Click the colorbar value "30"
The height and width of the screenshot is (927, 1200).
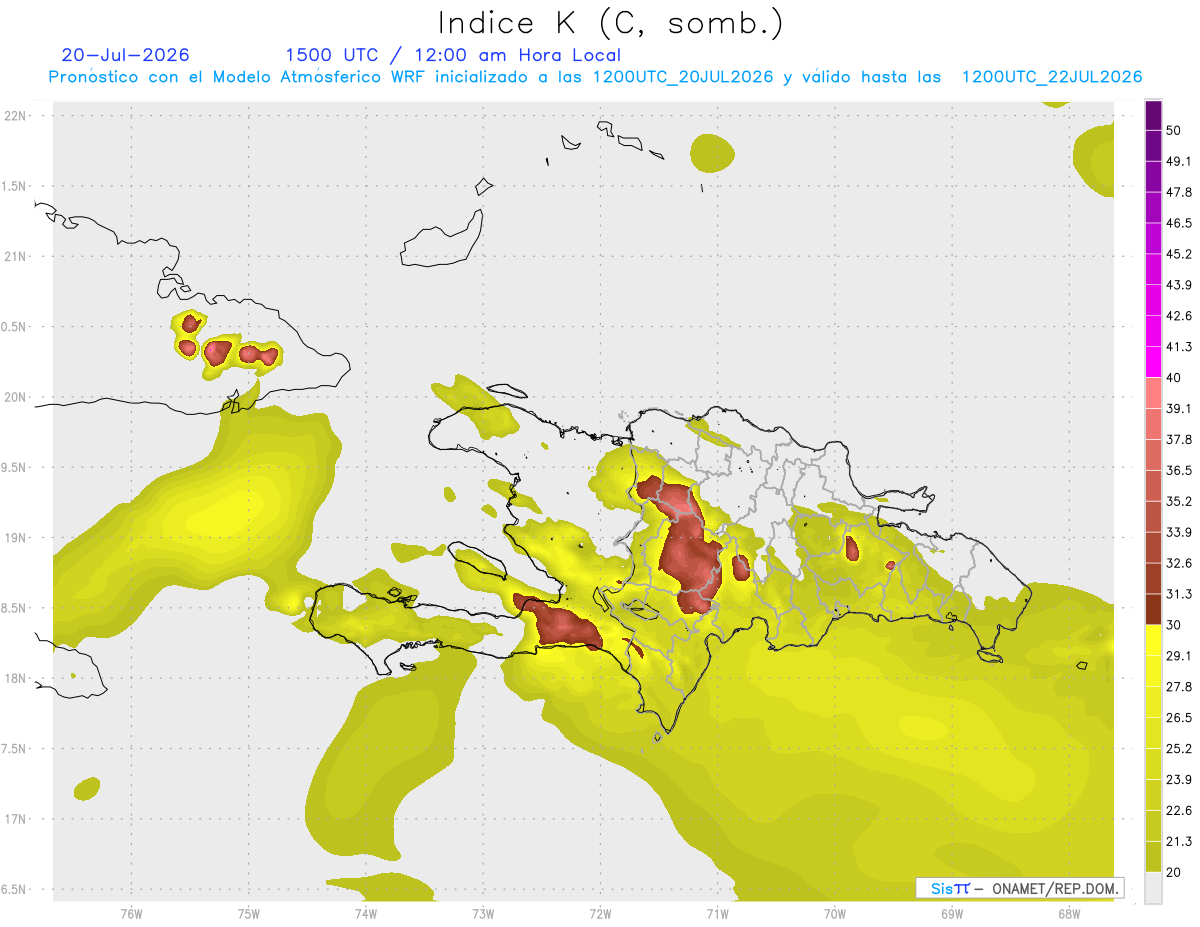[x=1175, y=625]
